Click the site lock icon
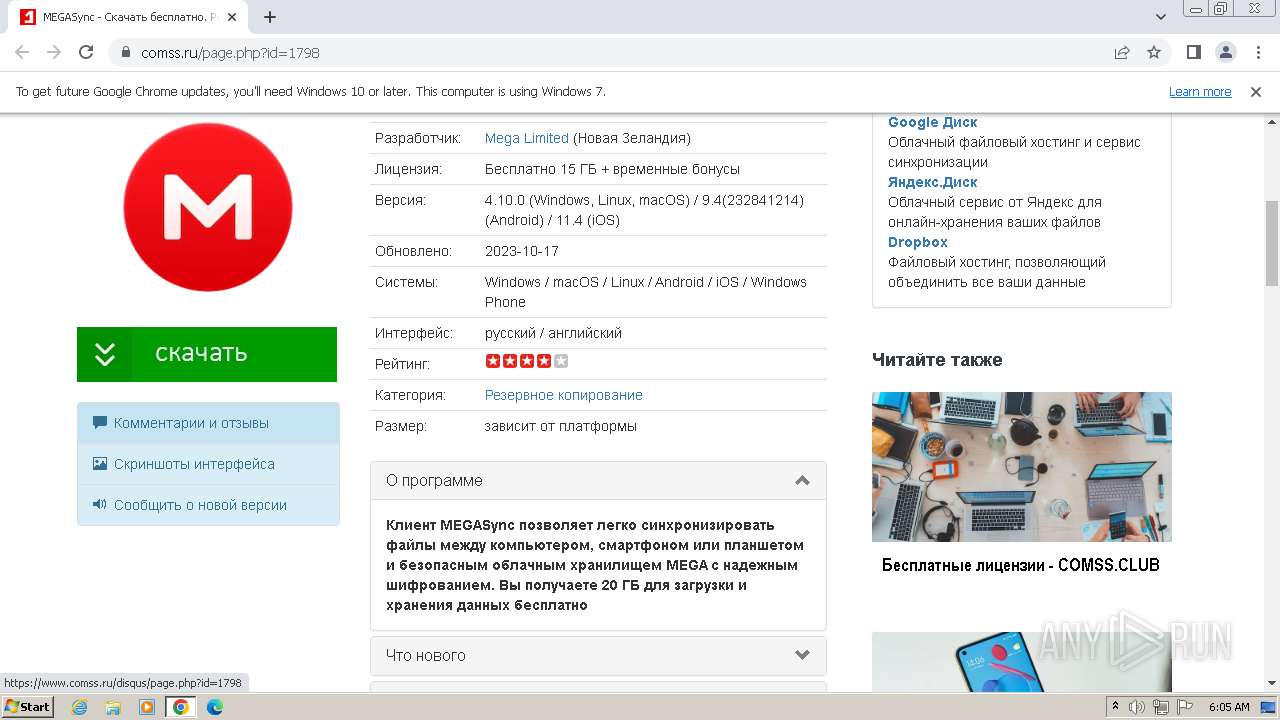The image size is (1280, 720). 125,52
